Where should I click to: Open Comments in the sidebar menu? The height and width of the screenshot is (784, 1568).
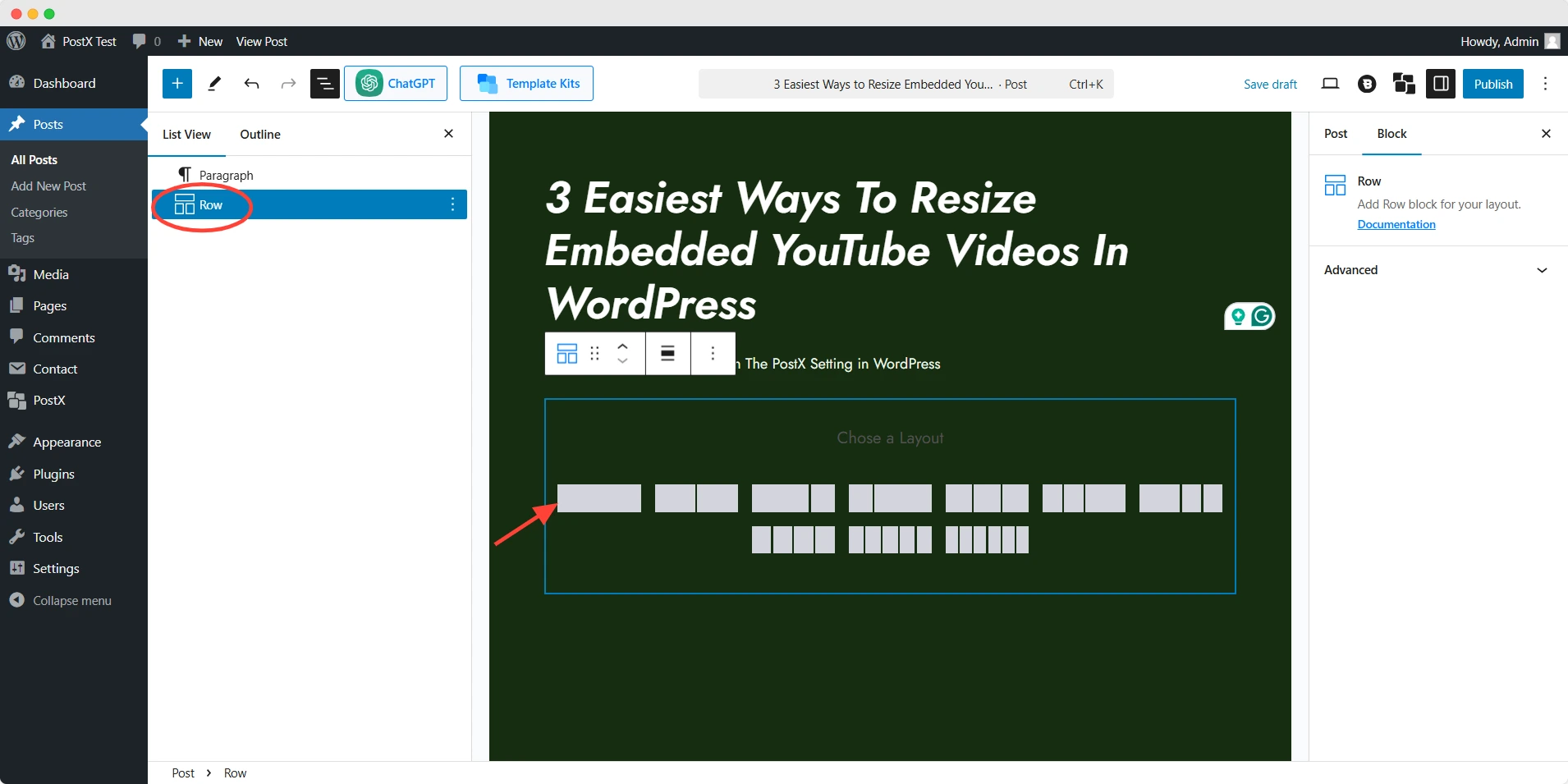(74, 337)
